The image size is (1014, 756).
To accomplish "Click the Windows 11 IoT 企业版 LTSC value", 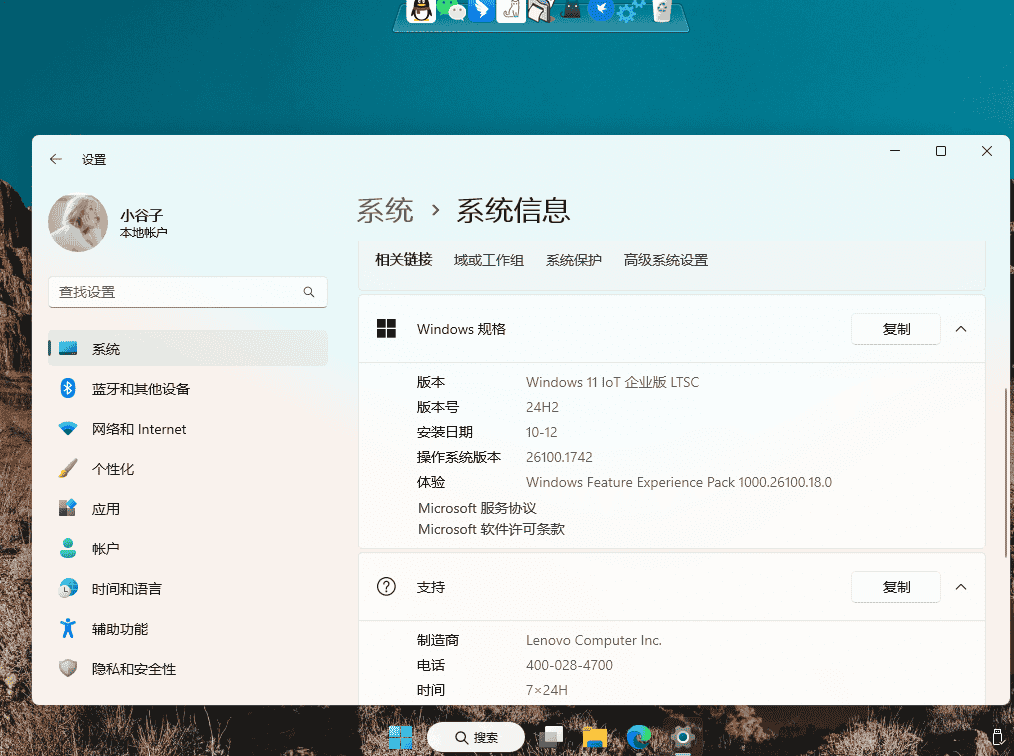I will [x=612, y=382].
